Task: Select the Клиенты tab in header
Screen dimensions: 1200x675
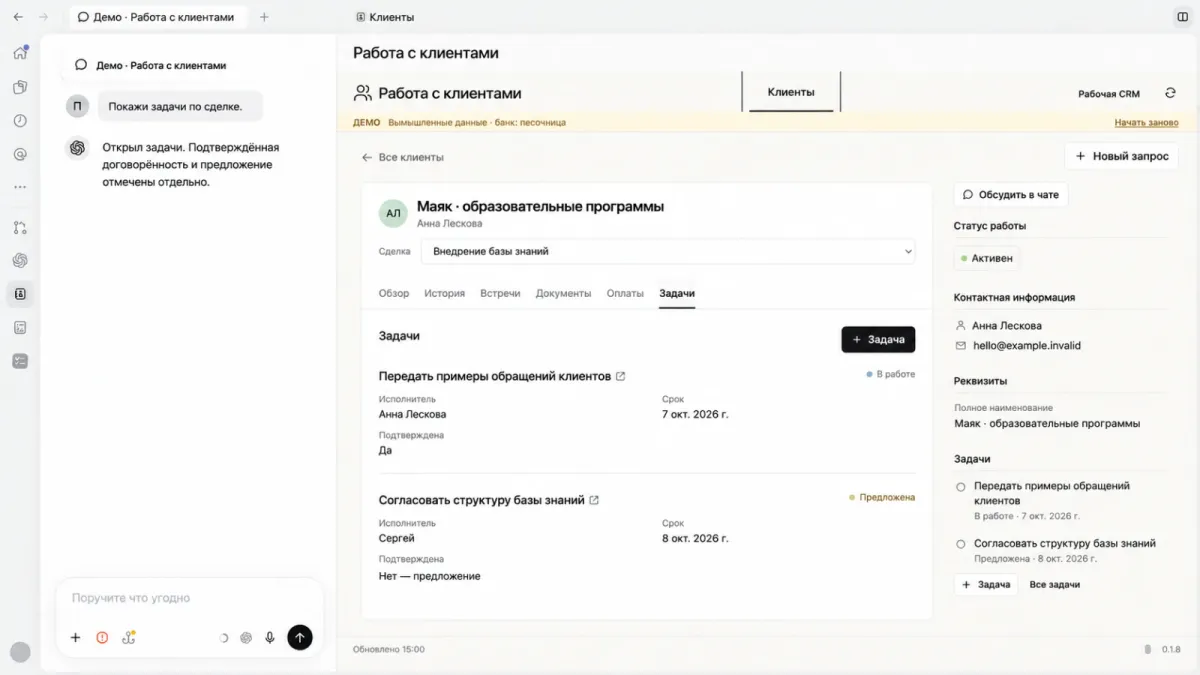Action: click(x=791, y=92)
